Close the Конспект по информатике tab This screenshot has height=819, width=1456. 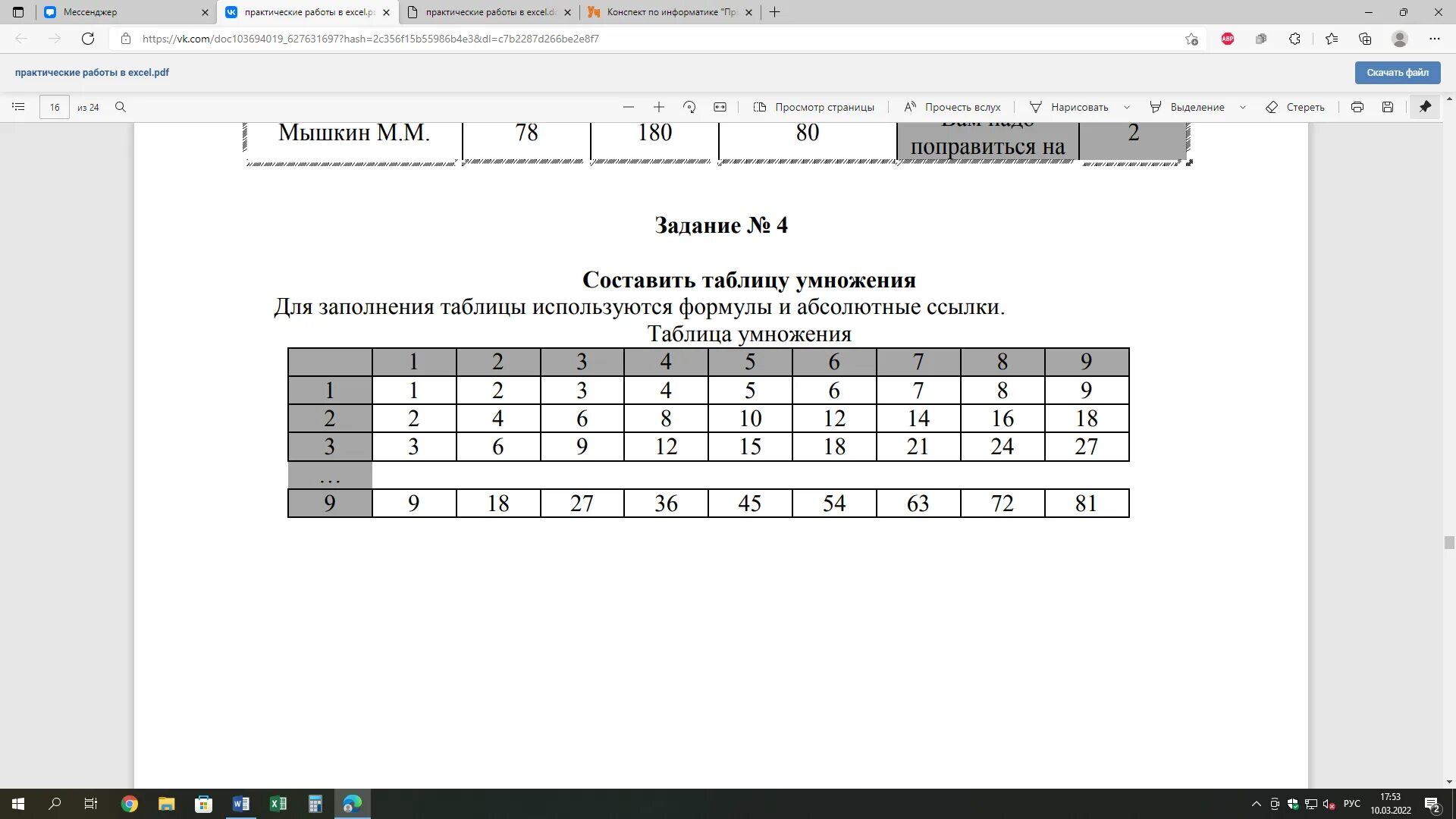pyautogui.click(x=748, y=12)
